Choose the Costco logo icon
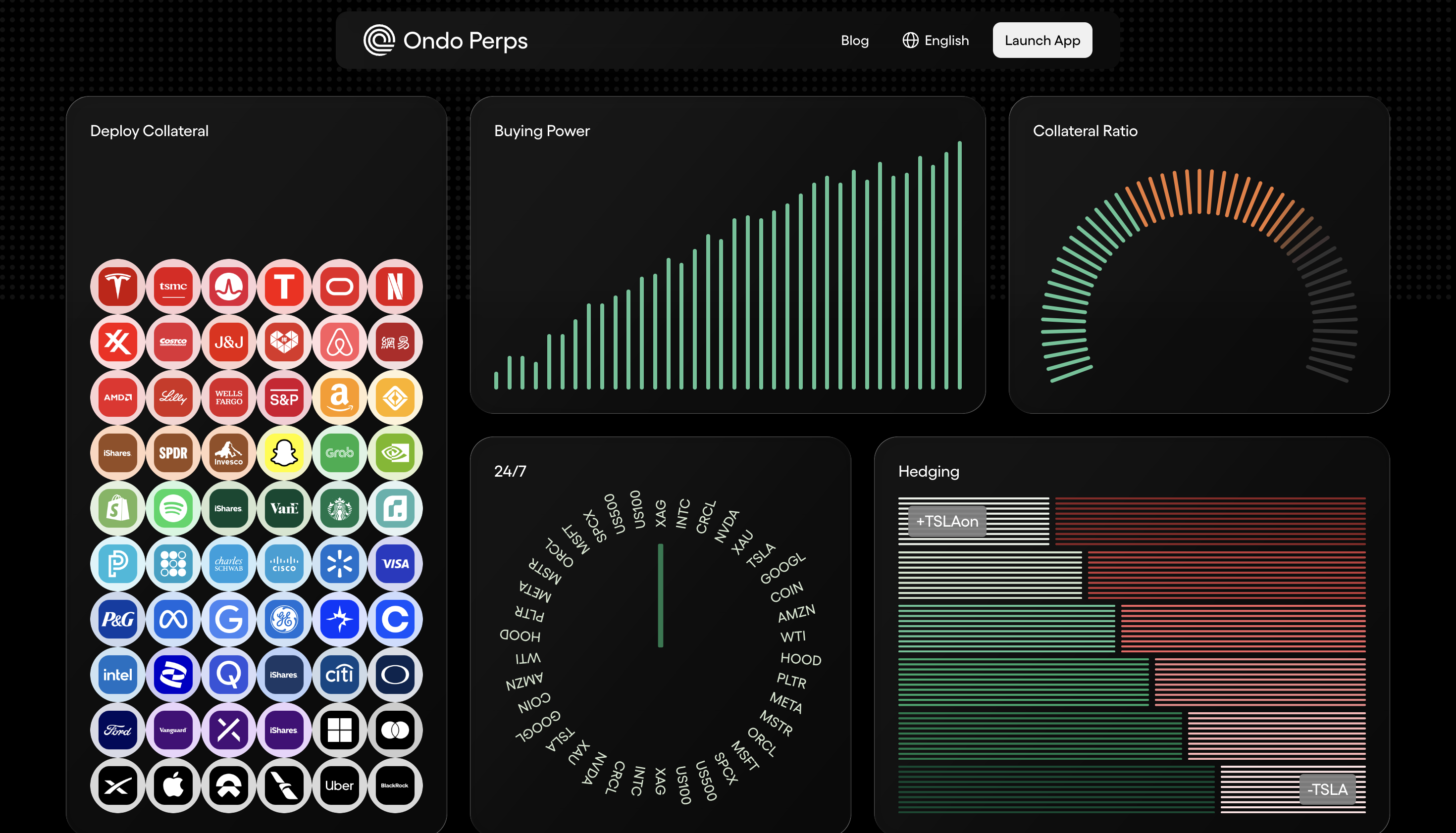The height and width of the screenshot is (833, 1456). point(173,342)
